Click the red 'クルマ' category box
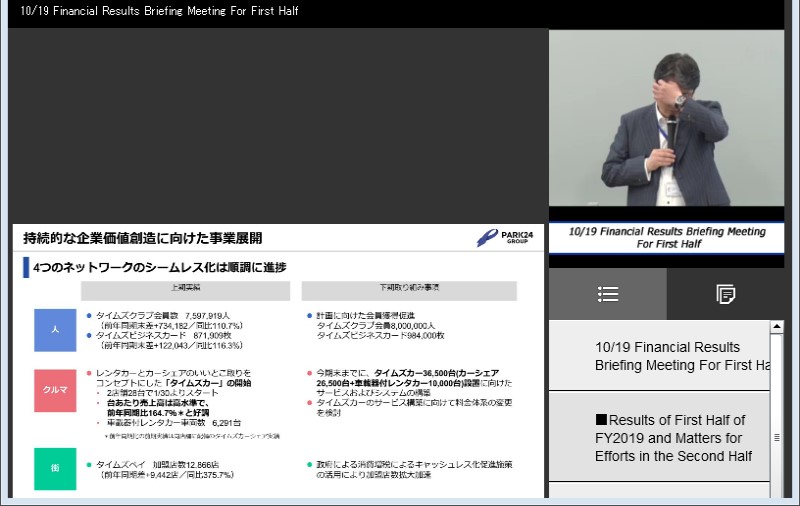Image resolution: width=800 pixels, height=506 pixels. 55,390
